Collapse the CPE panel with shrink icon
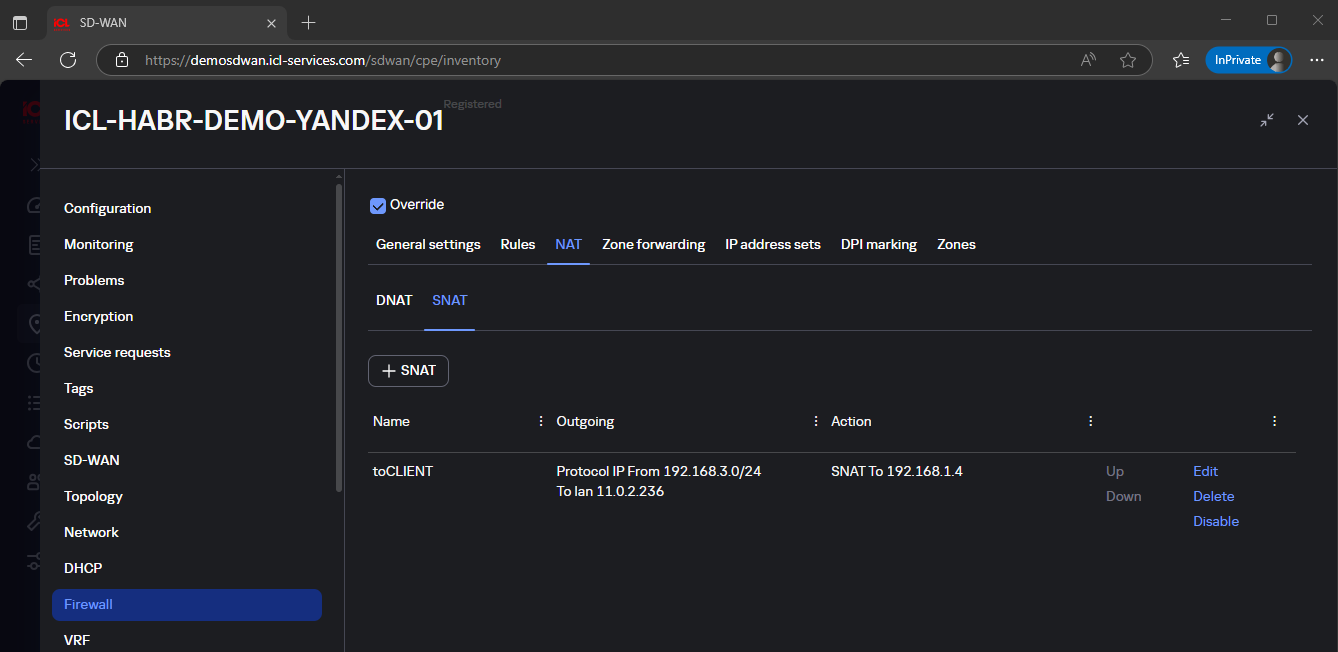Viewport: 1338px width, 652px height. [x=1267, y=120]
